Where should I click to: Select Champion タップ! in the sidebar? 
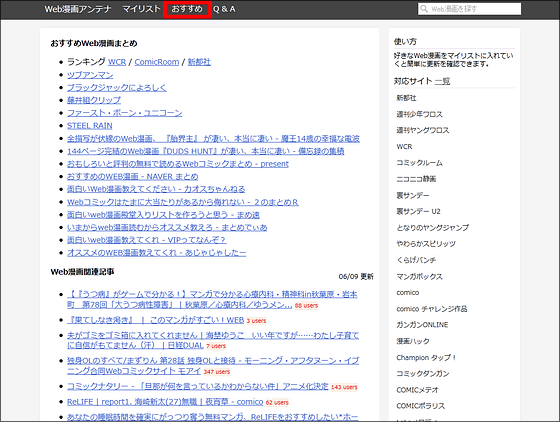coord(426,357)
